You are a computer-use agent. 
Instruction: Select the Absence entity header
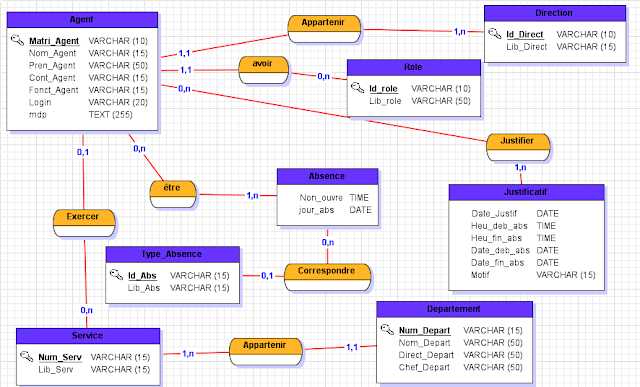pos(327,176)
